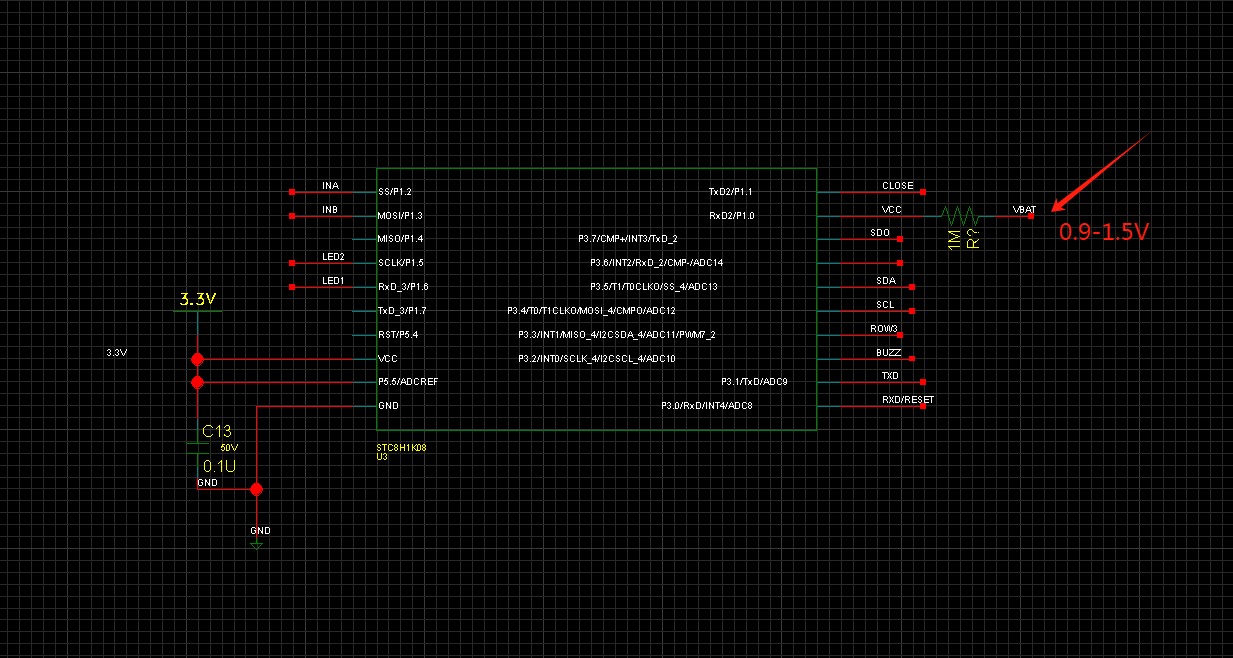Select the BUZZ net label
The width and height of the screenshot is (1233, 658).
pyautogui.click(x=888, y=353)
